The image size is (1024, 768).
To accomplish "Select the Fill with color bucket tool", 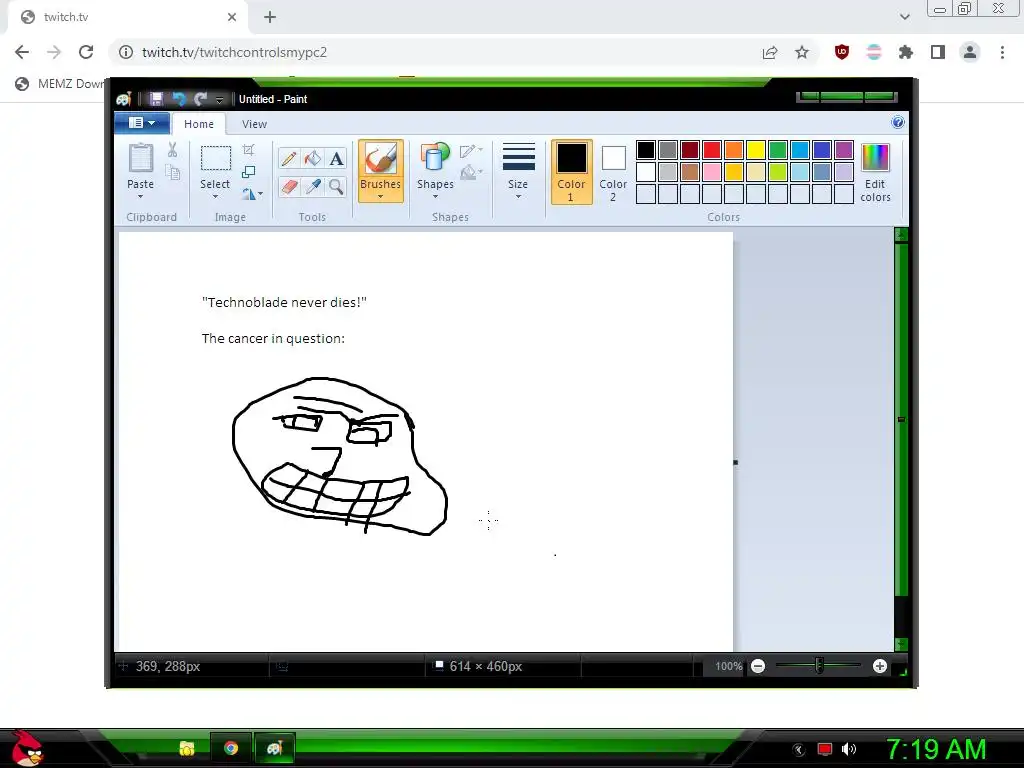I will (313, 159).
